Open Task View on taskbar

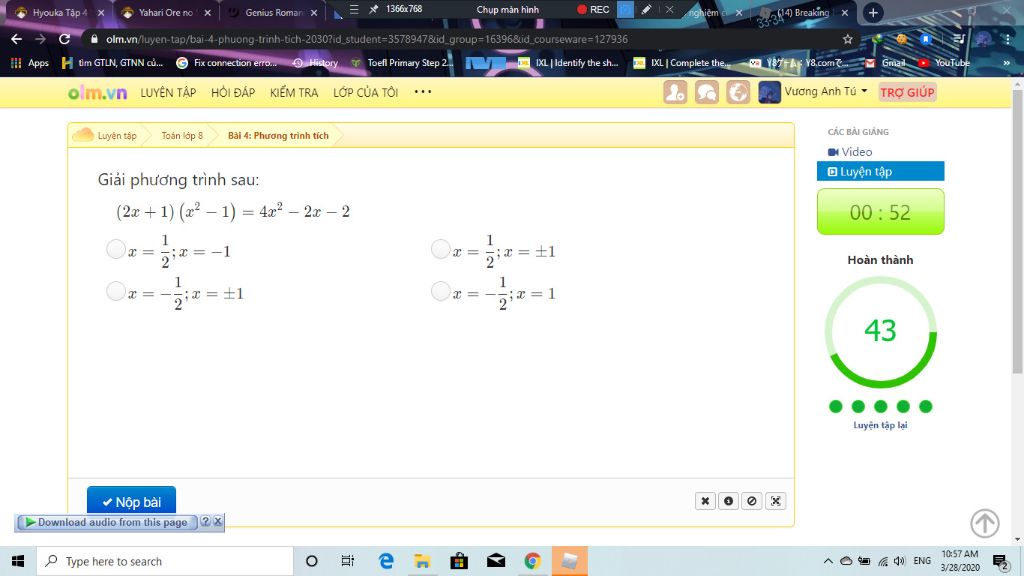click(347, 561)
